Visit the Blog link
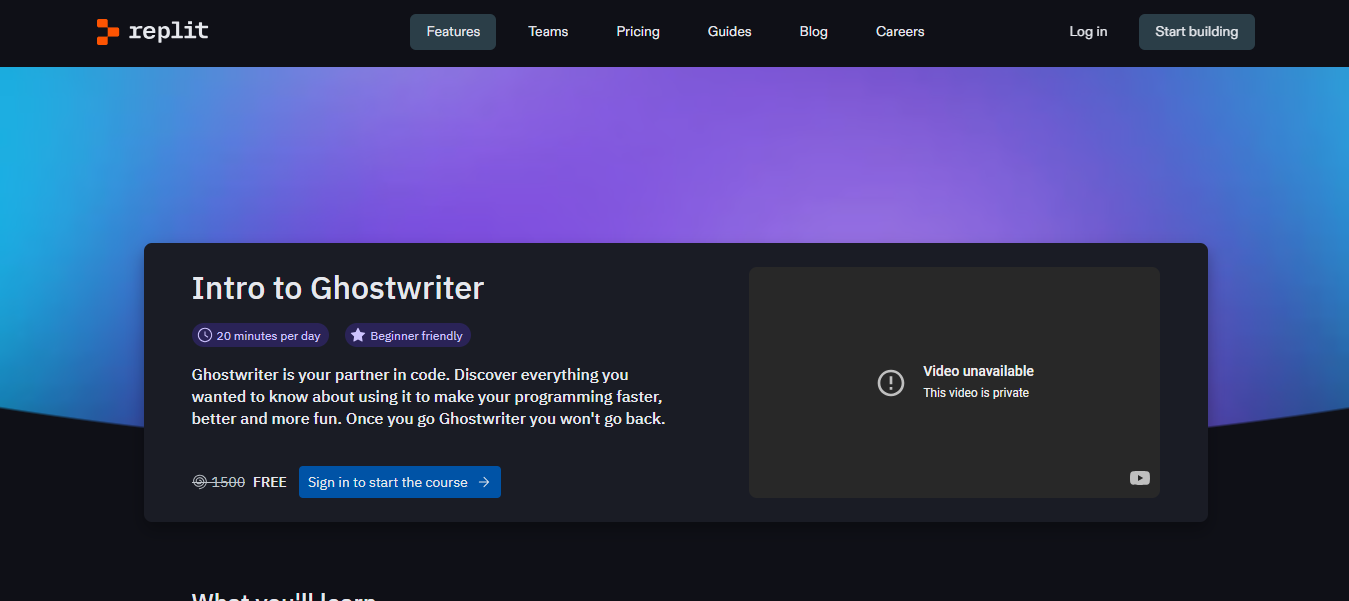The width and height of the screenshot is (1349, 601). pos(814,32)
